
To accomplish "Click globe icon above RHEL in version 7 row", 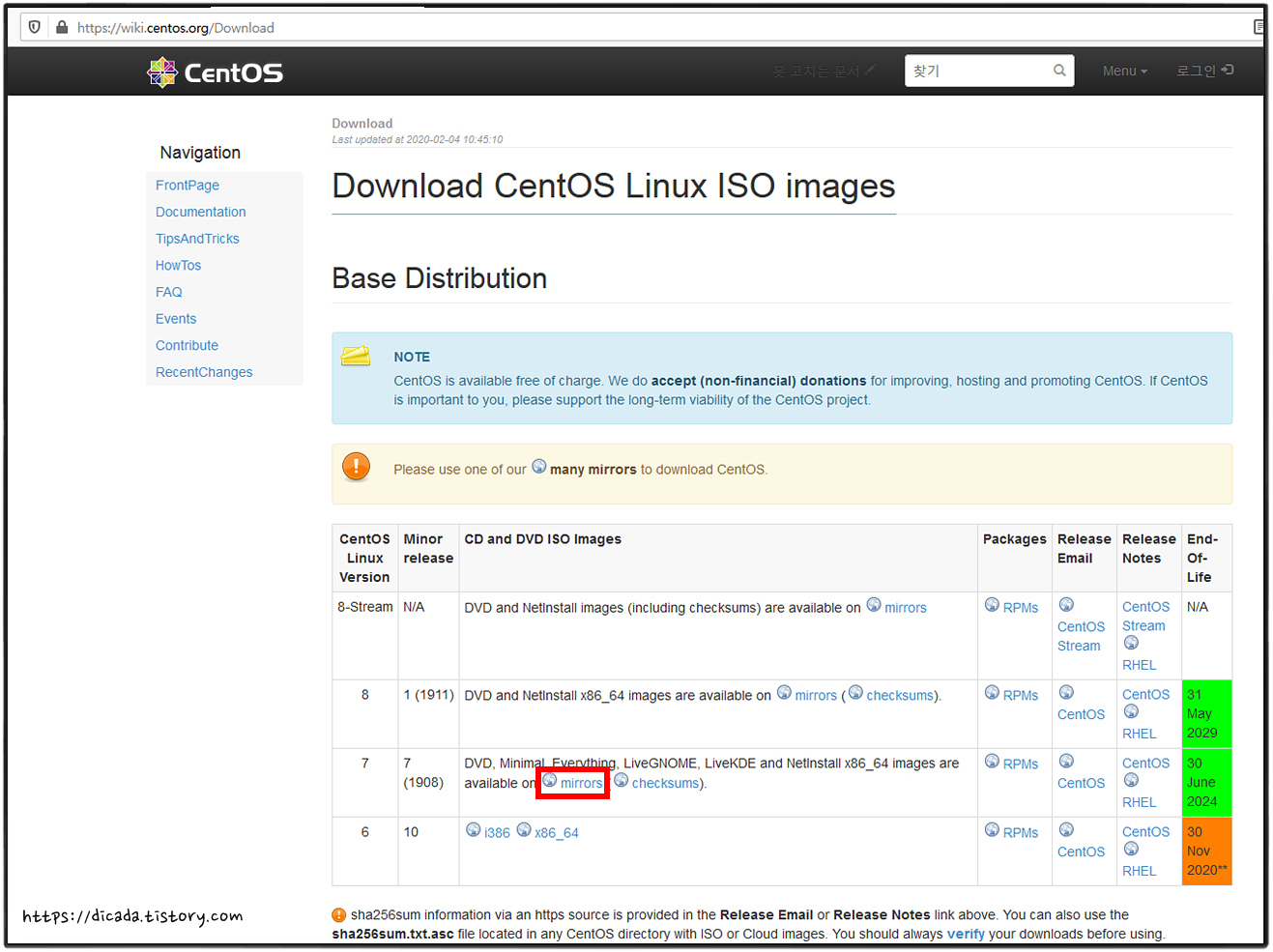I will click(1131, 780).
